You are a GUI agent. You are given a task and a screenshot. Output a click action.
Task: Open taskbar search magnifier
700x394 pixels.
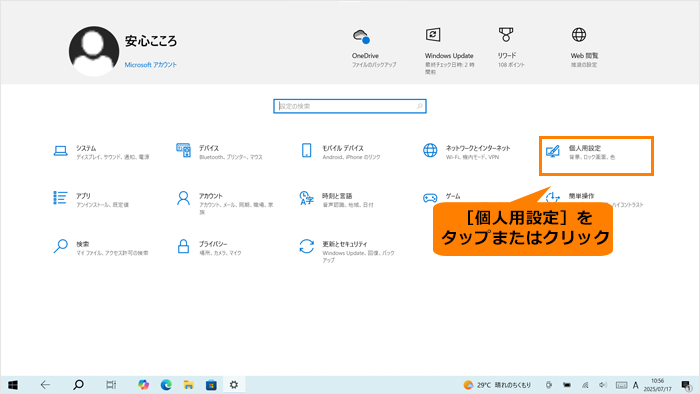pos(78,385)
